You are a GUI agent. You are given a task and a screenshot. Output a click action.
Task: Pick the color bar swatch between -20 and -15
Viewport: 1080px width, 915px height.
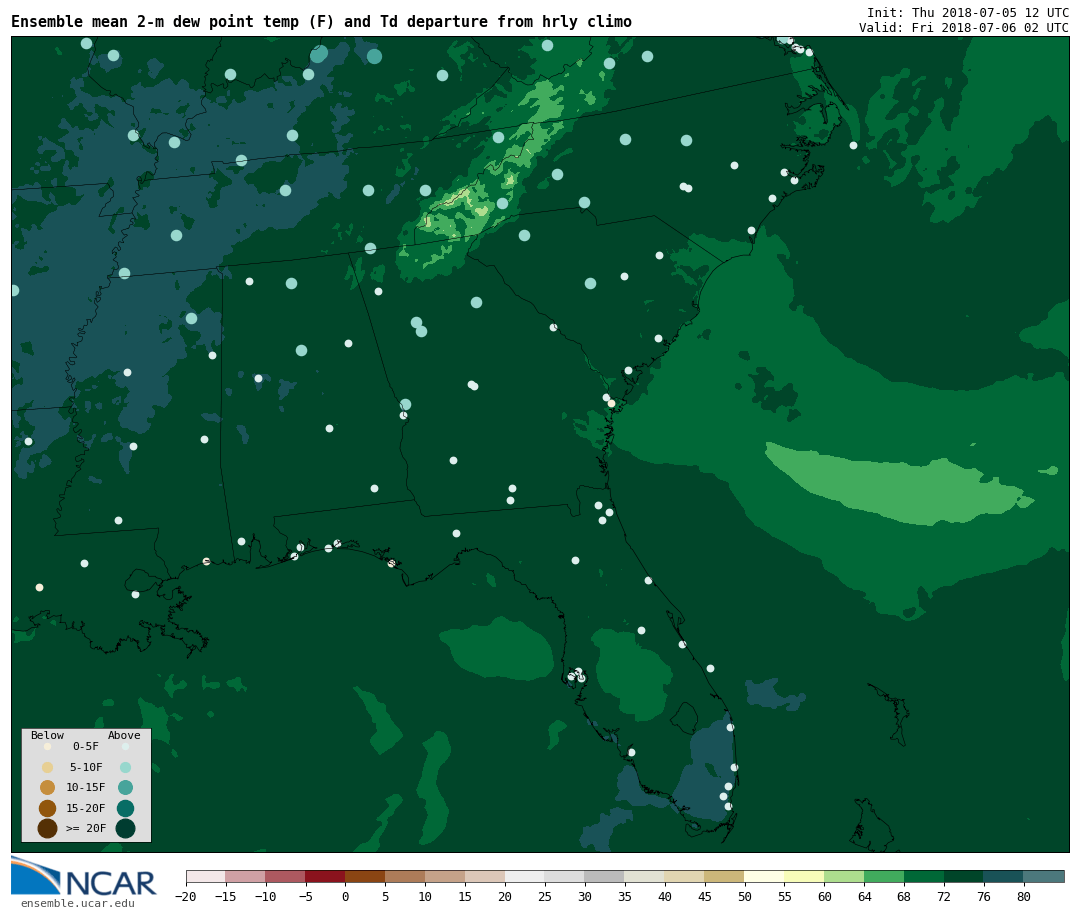pos(206,876)
